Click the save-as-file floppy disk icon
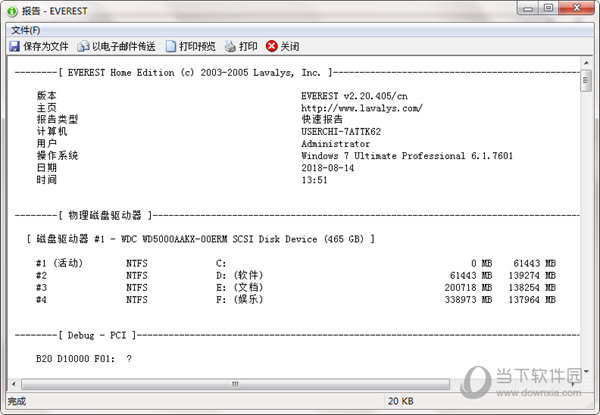The height and width of the screenshot is (415, 600). [15, 46]
